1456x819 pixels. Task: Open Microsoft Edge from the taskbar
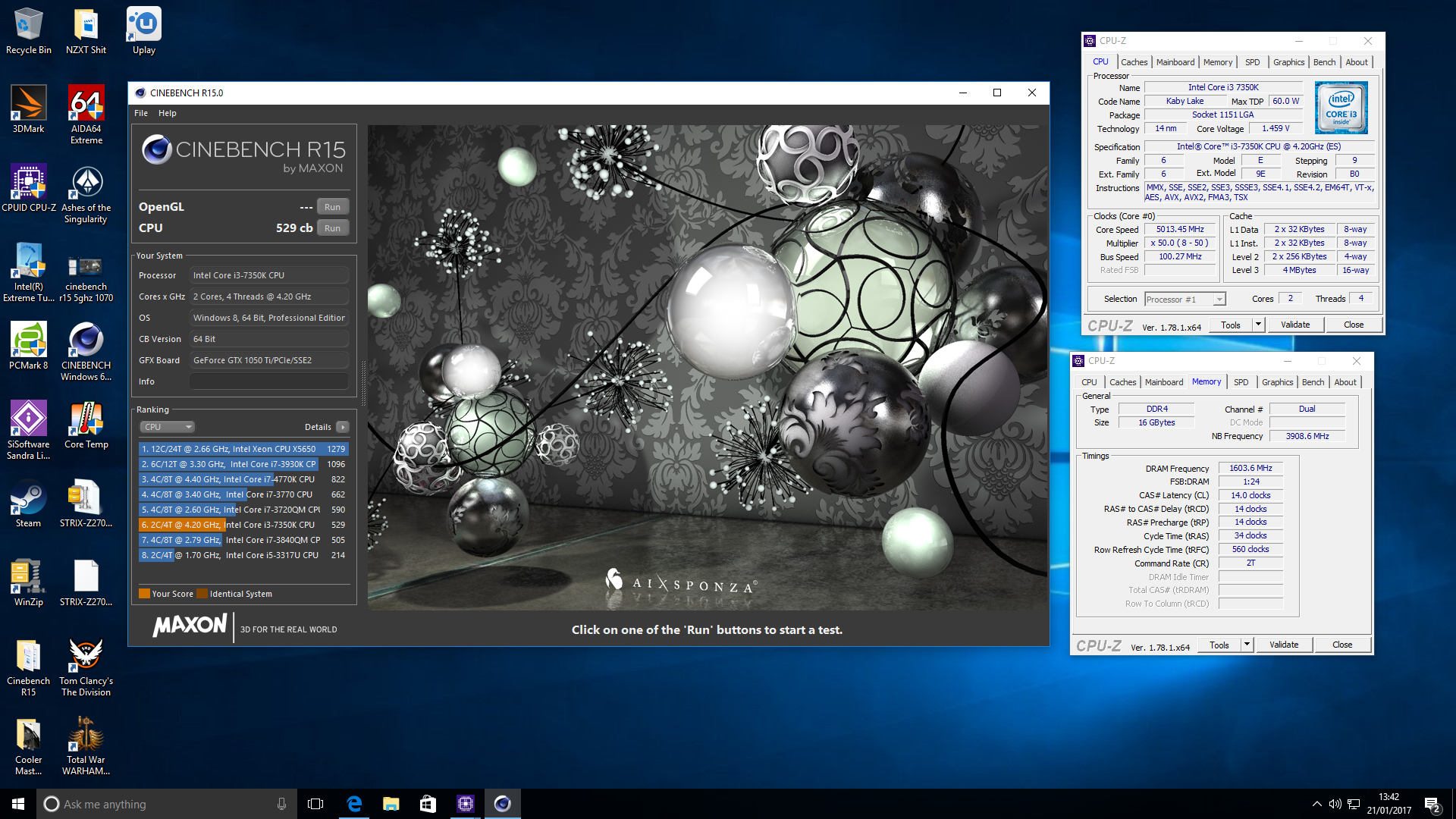[x=354, y=804]
